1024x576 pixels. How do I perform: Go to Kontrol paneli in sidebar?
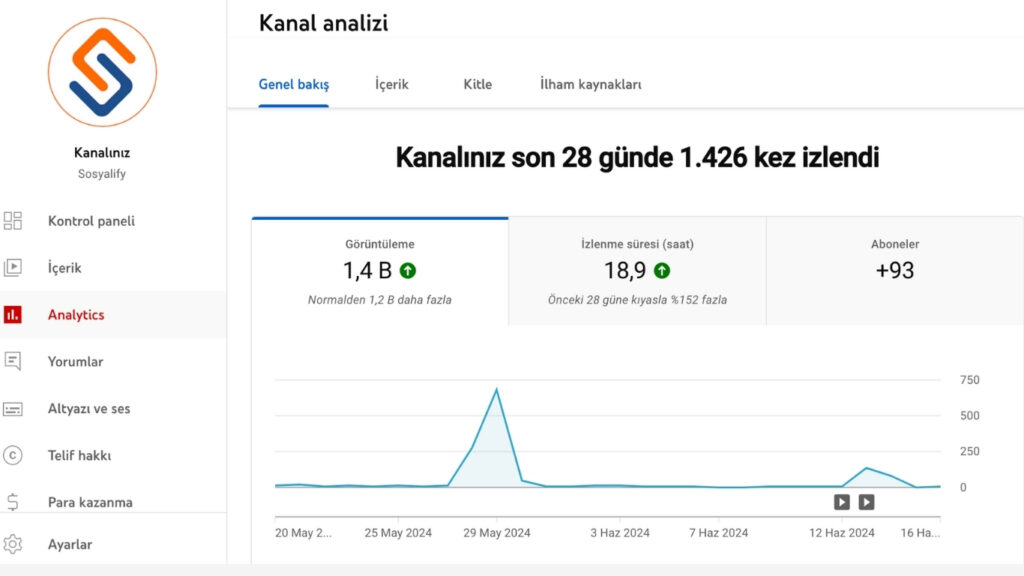click(91, 221)
